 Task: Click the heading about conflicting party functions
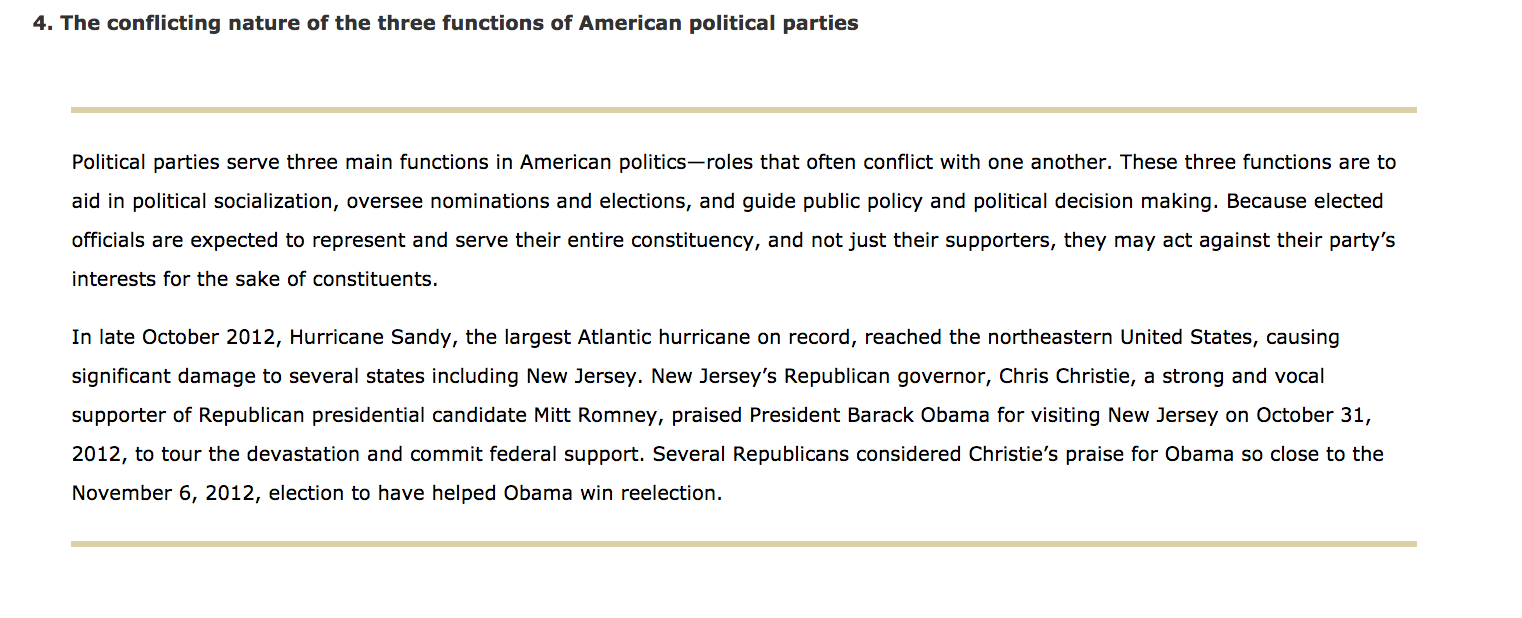click(x=445, y=23)
